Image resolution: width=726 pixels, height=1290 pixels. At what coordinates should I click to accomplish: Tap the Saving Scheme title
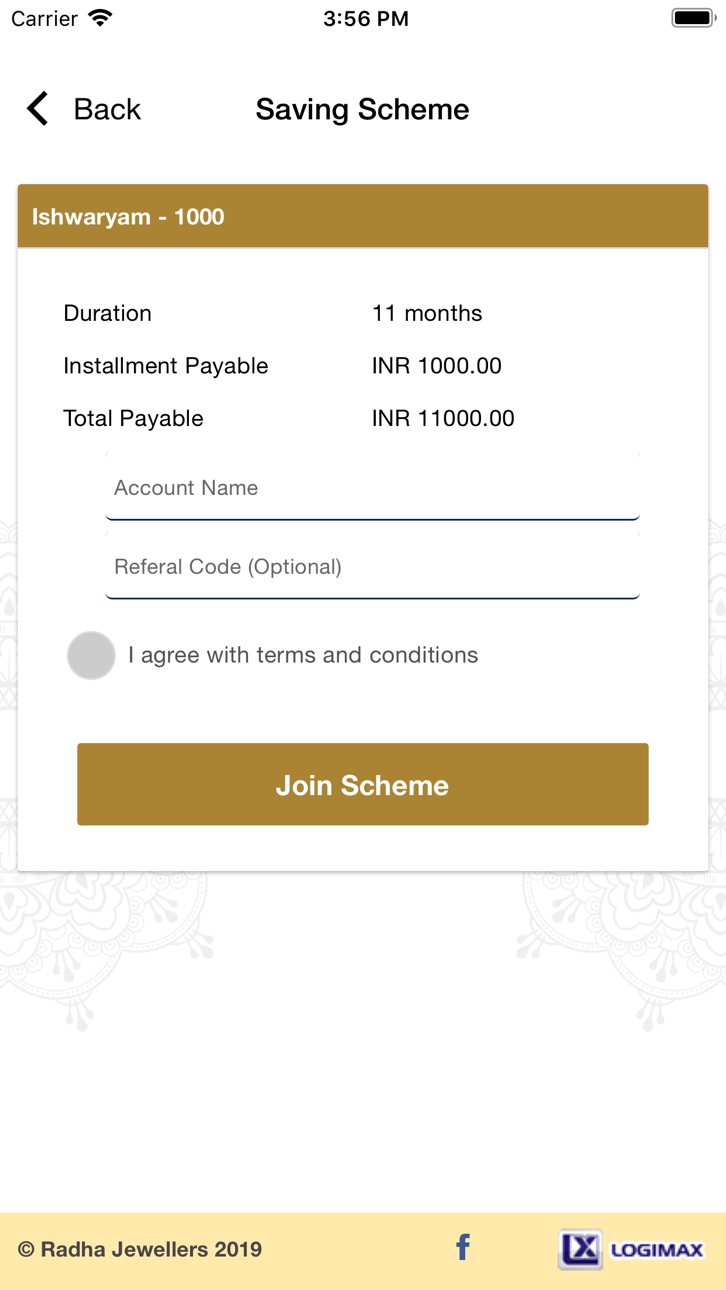[x=363, y=109]
